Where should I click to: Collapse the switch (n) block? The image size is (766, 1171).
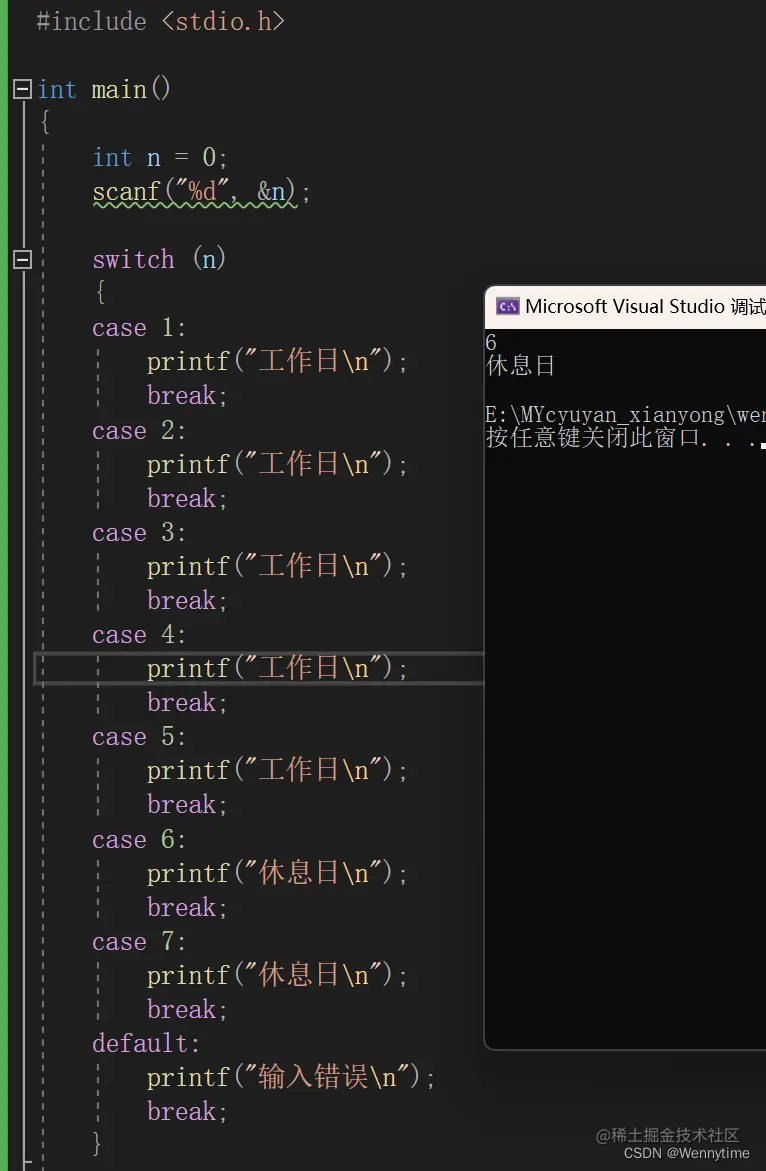[x=22, y=259]
